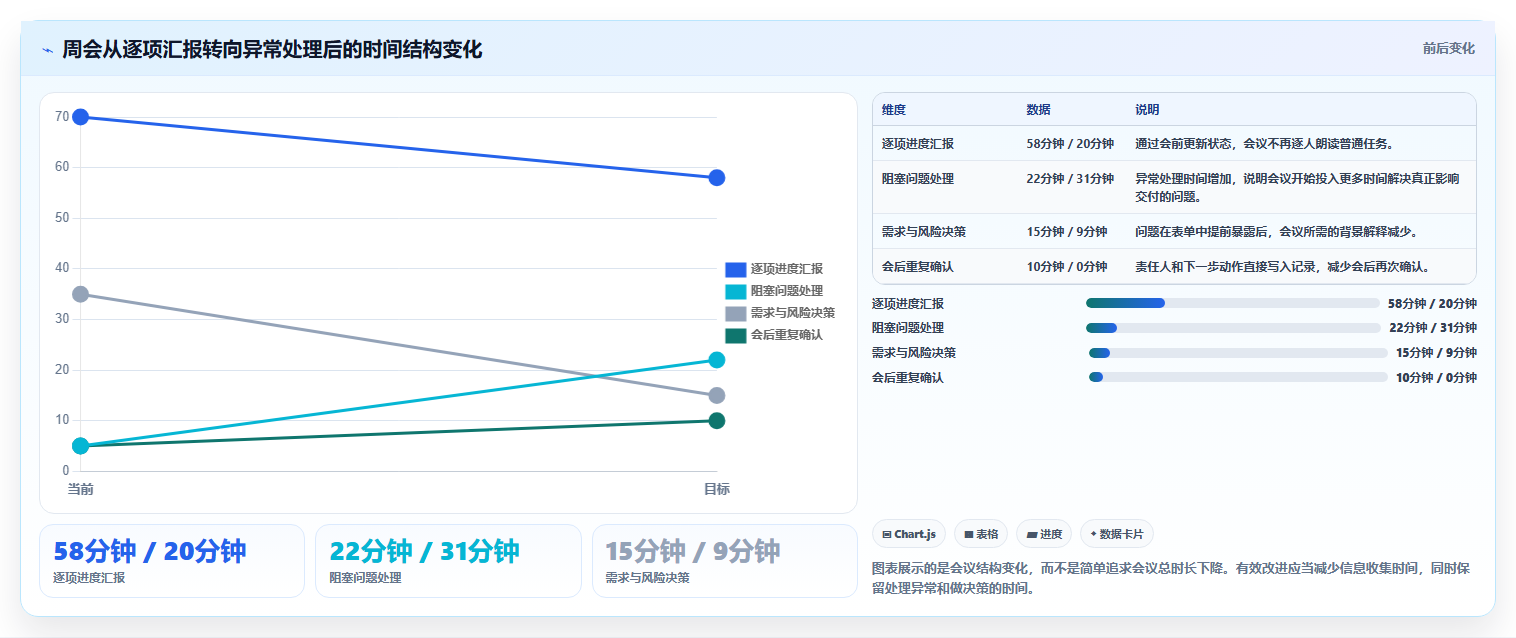Click the 数据 column header in the table
The image size is (1516, 638).
(1038, 110)
